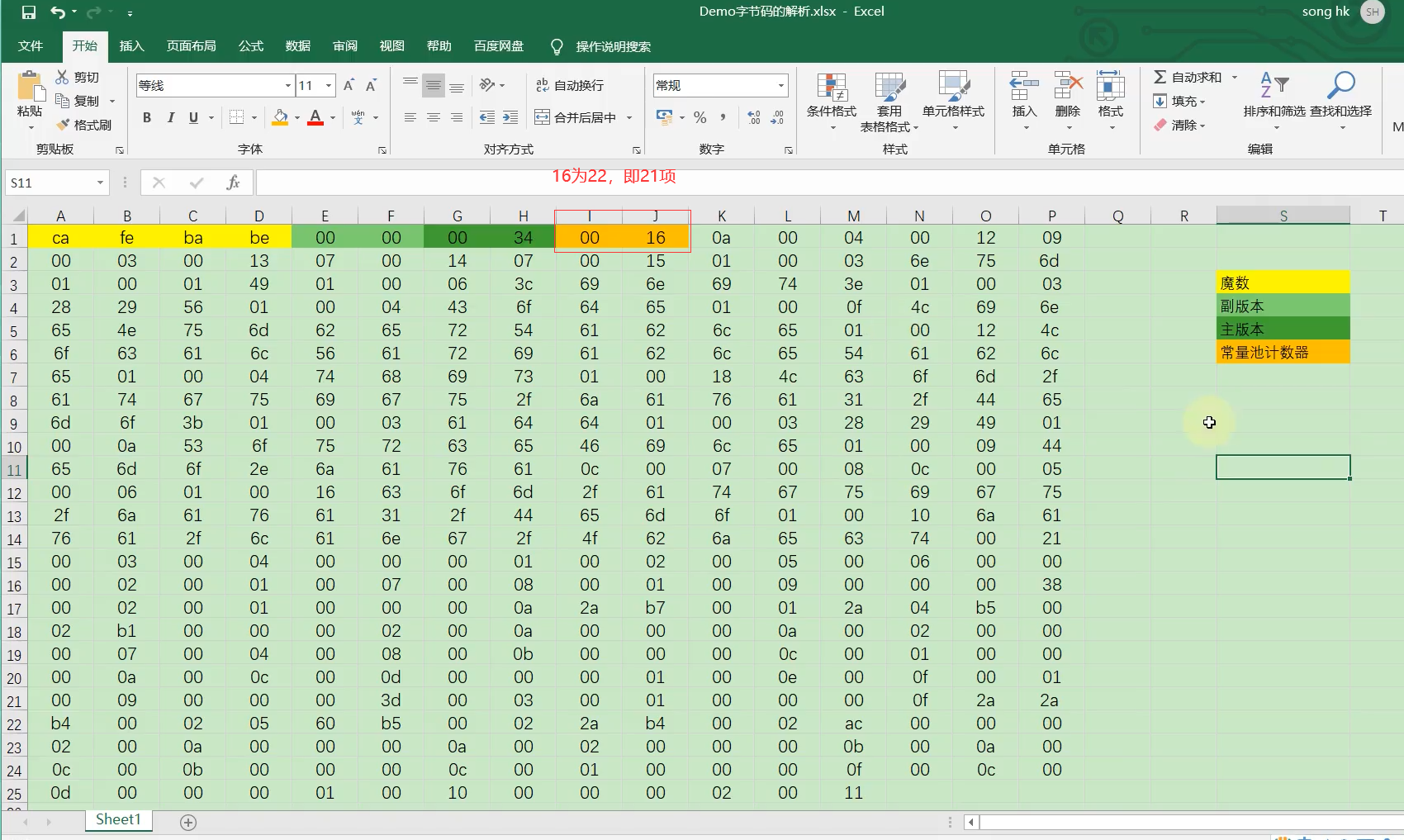Screen dimensions: 1404x840
Task: Open the font name dropdown
Action: coord(287,85)
